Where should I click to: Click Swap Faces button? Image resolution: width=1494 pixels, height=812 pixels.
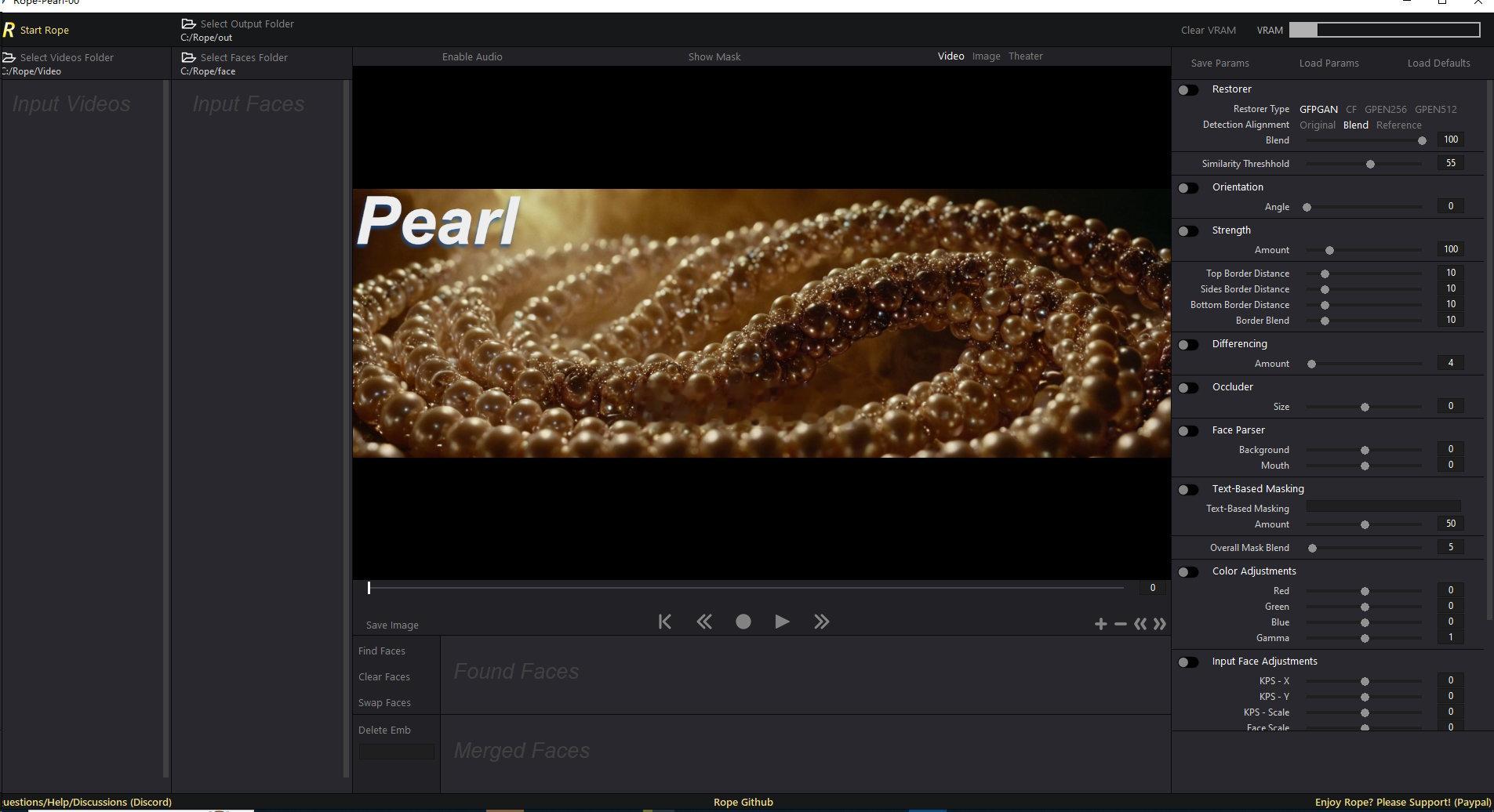(384, 702)
